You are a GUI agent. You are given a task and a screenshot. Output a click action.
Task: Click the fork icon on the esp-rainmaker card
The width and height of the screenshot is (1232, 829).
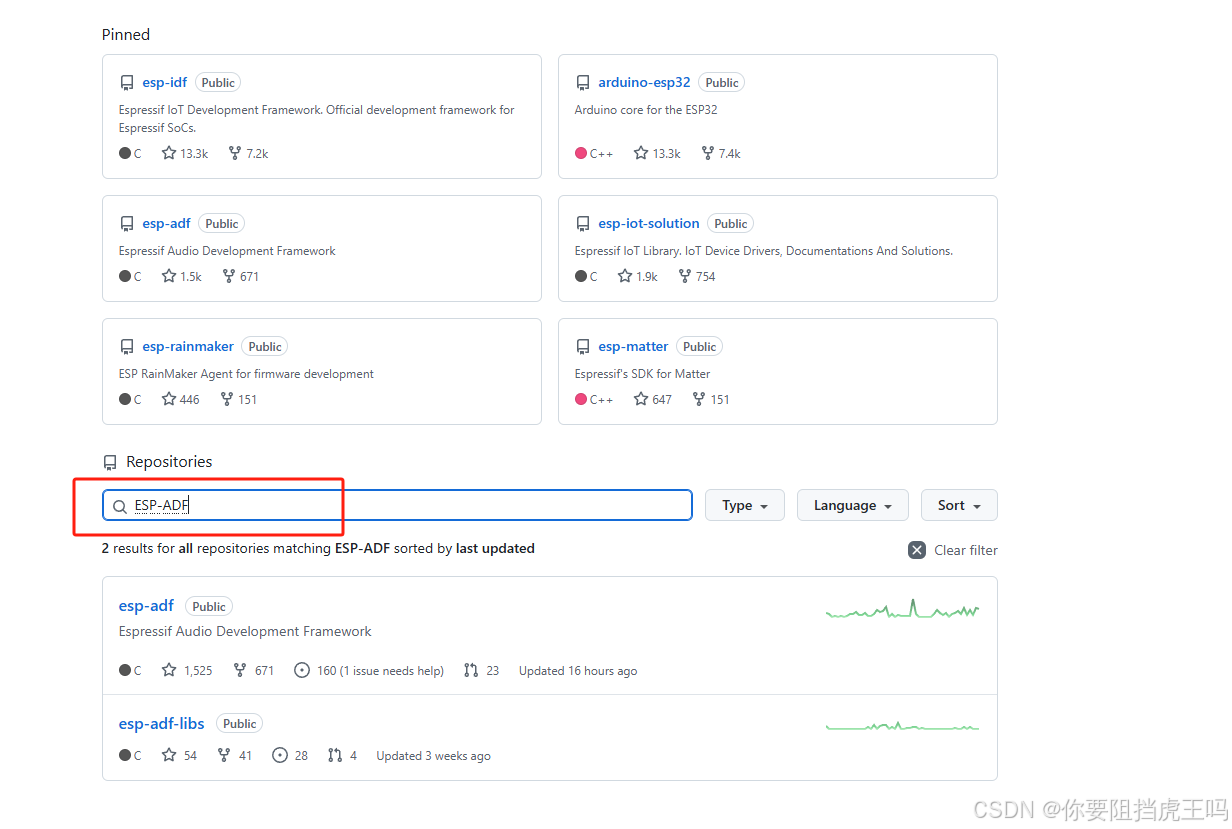pyautogui.click(x=227, y=399)
